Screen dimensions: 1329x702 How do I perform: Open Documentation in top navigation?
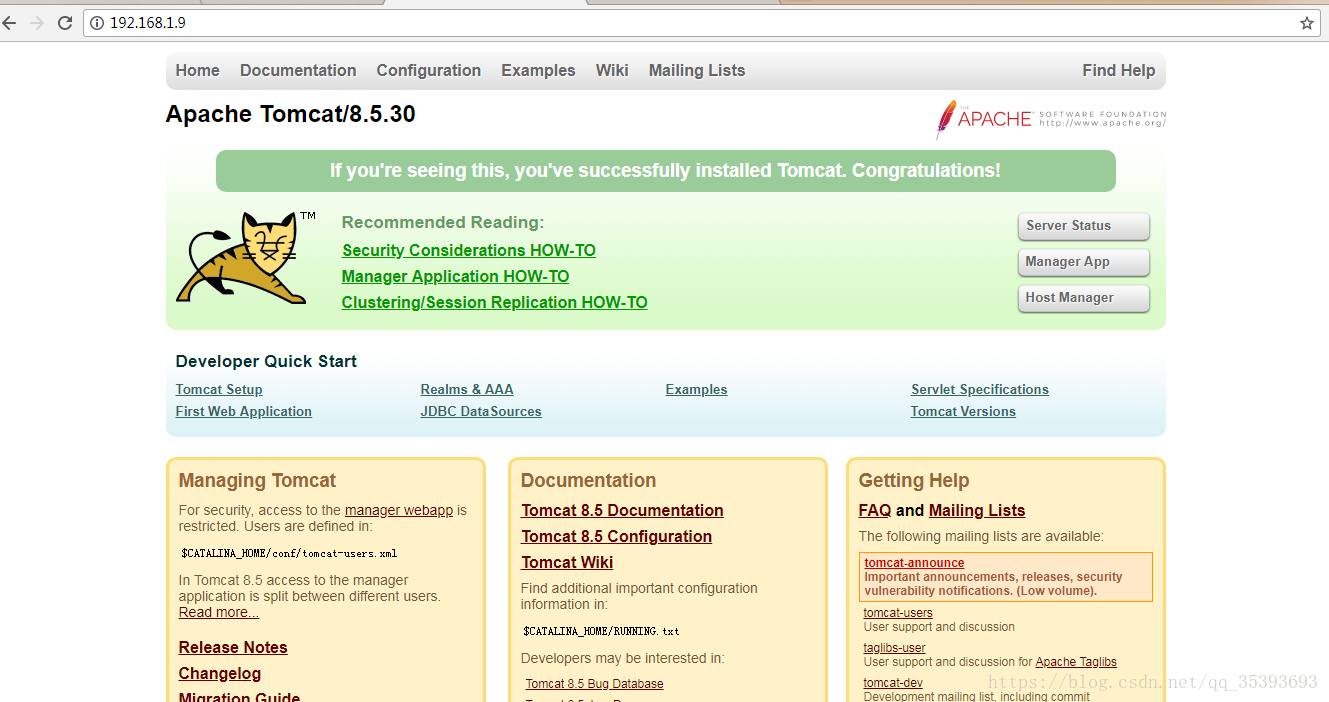[x=298, y=70]
